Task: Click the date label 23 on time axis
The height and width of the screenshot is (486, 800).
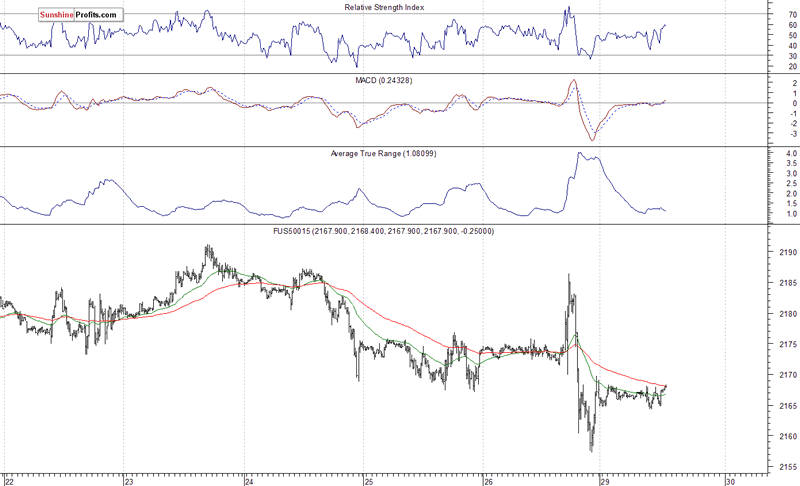Action: pyautogui.click(x=129, y=481)
